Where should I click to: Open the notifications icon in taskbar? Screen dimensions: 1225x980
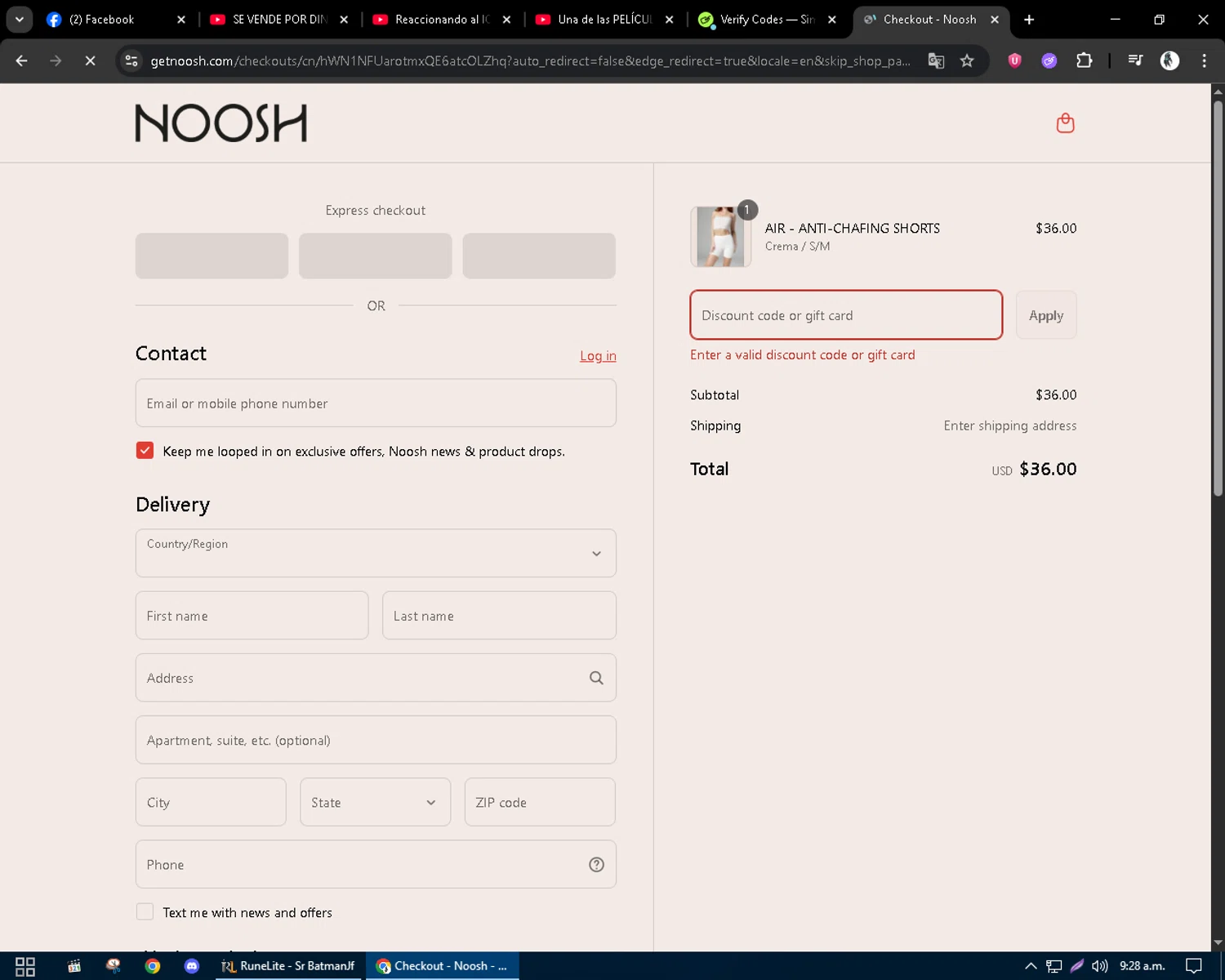click(1194, 966)
